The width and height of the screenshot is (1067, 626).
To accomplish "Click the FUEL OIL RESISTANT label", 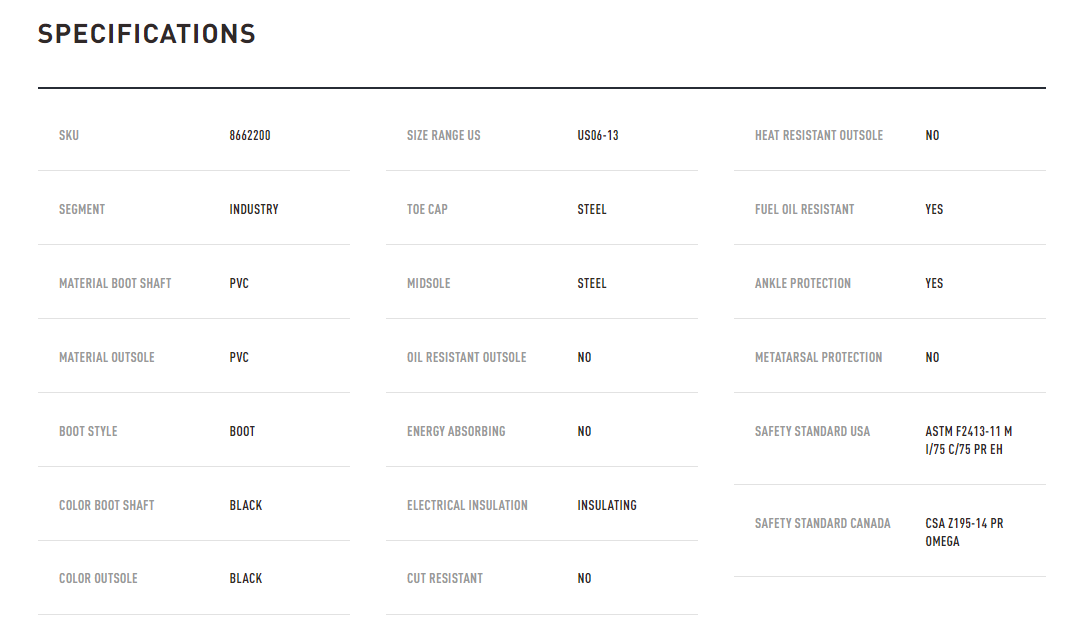I will coord(805,209).
